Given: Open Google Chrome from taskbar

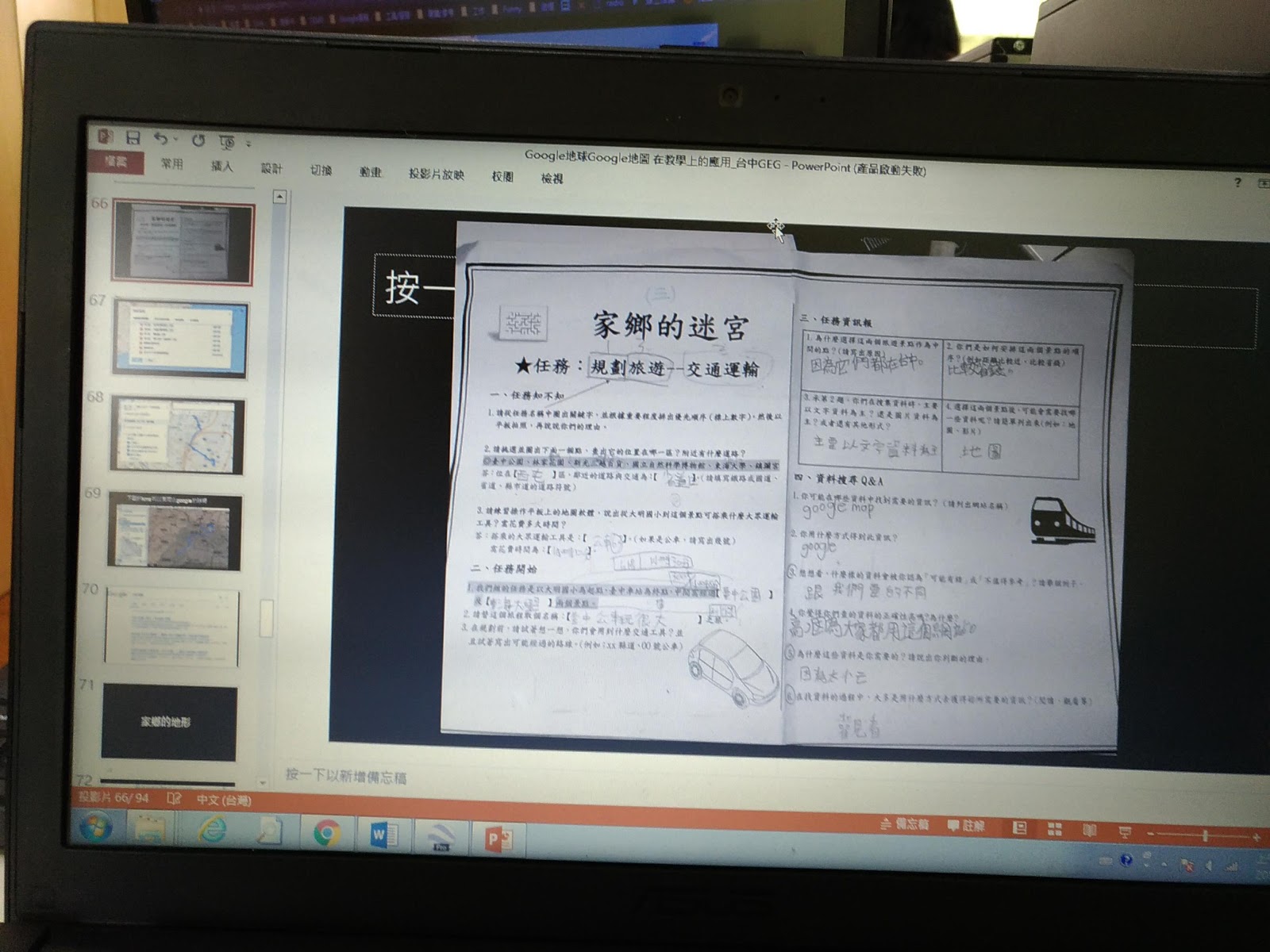Looking at the screenshot, I should [326, 835].
